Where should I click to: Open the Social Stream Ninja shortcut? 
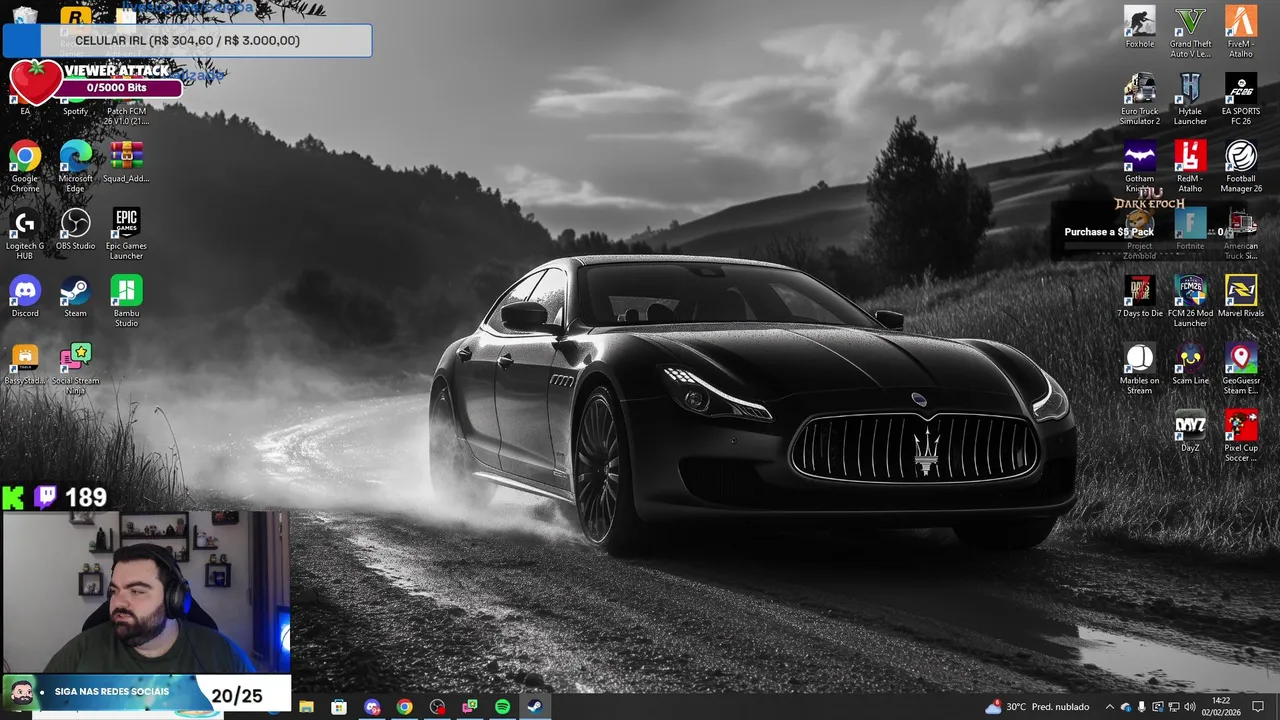click(x=75, y=368)
